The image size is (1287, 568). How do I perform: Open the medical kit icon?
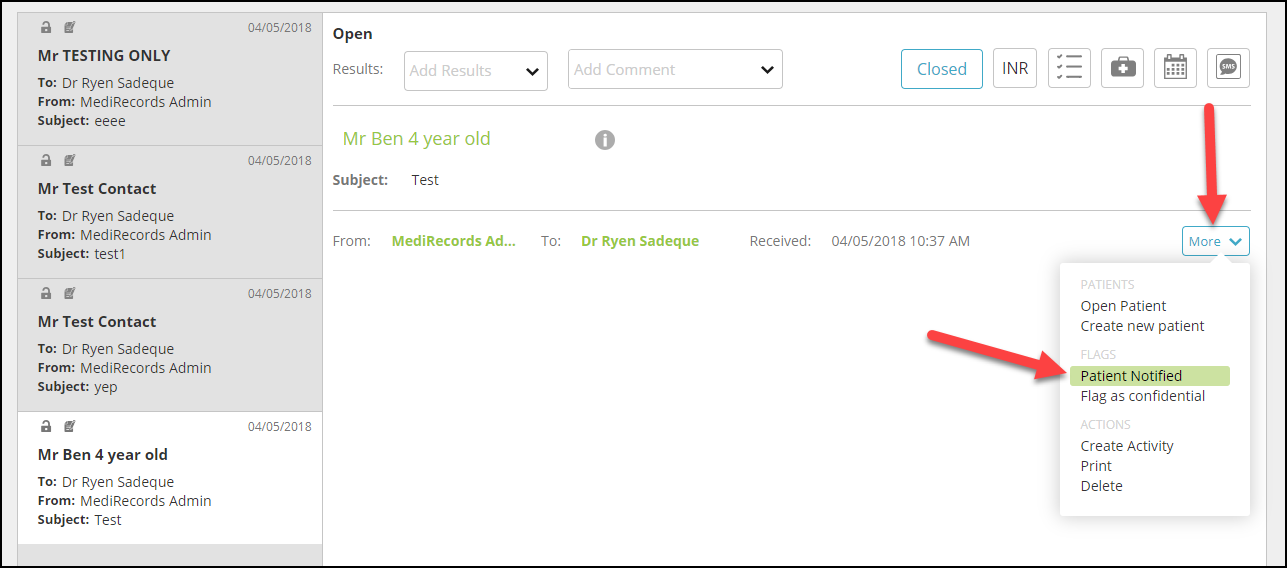pyautogui.click(x=1122, y=68)
